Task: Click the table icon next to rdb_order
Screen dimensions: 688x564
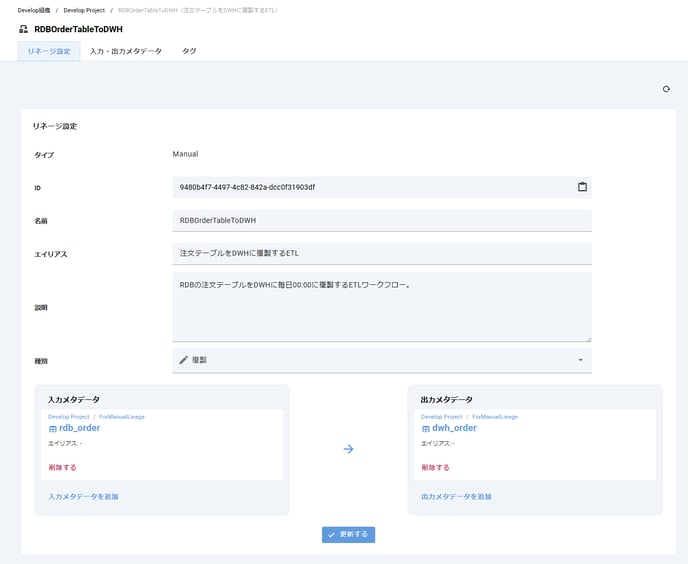Action: 53,428
